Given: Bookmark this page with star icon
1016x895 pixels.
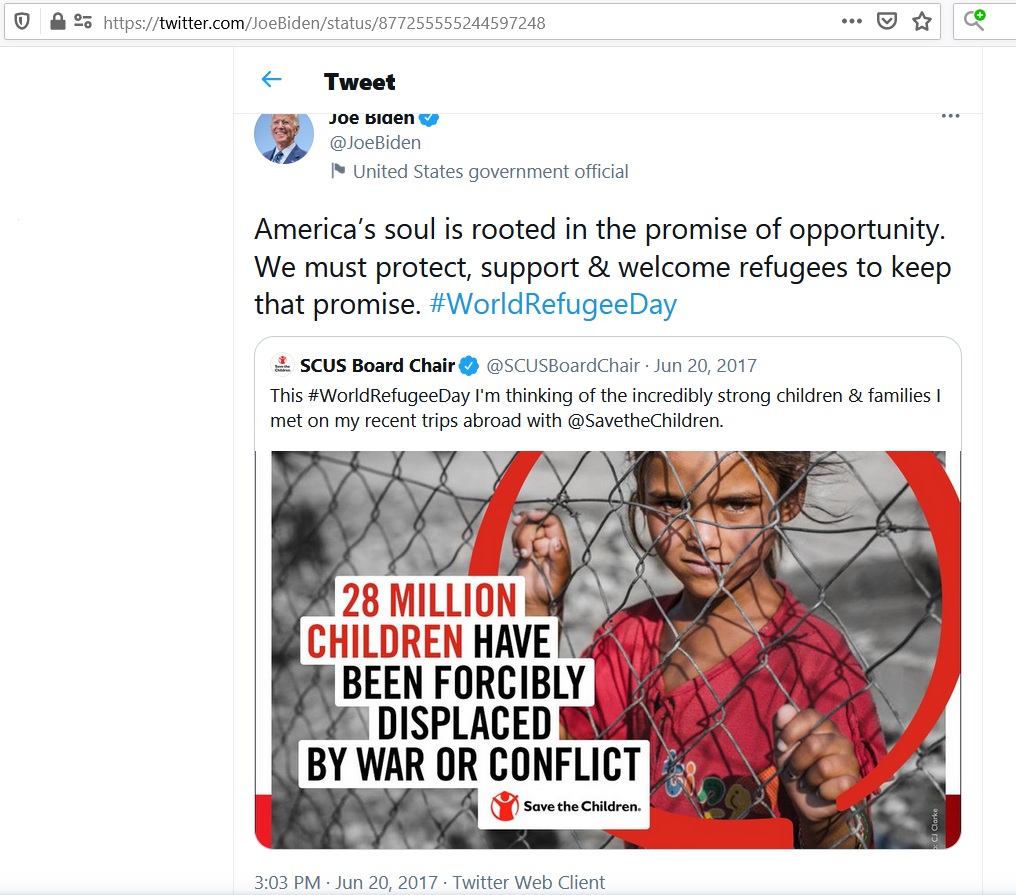Looking at the screenshot, I should (921, 21).
